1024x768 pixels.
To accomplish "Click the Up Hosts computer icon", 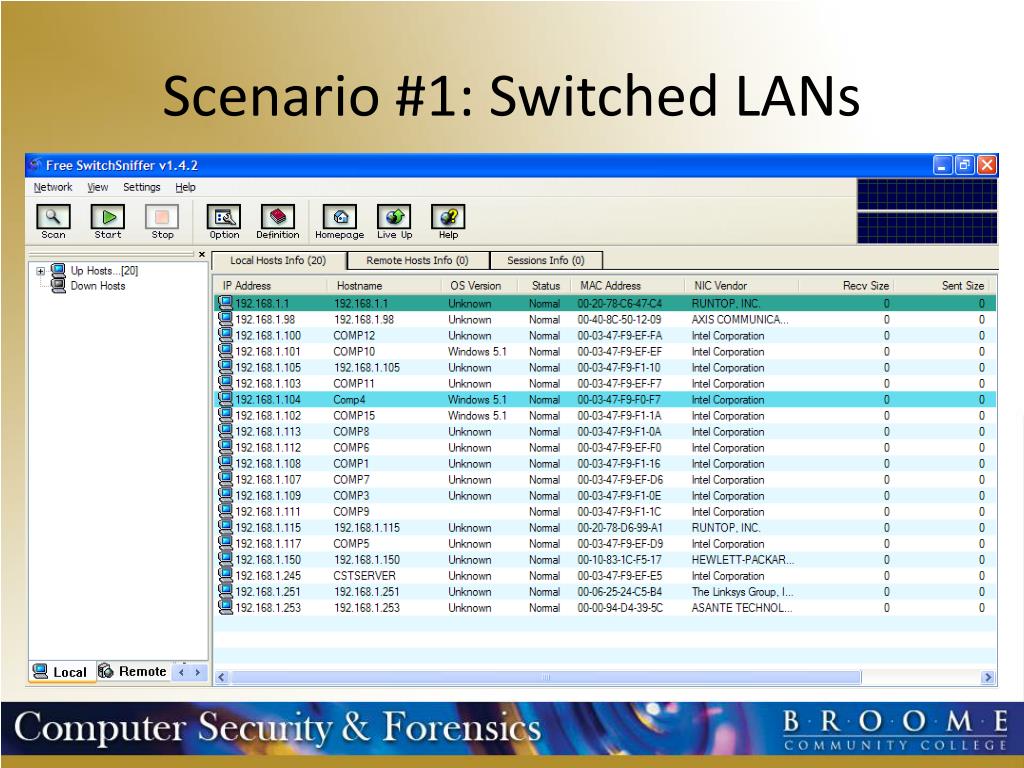I will pyautogui.click(x=58, y=270).
